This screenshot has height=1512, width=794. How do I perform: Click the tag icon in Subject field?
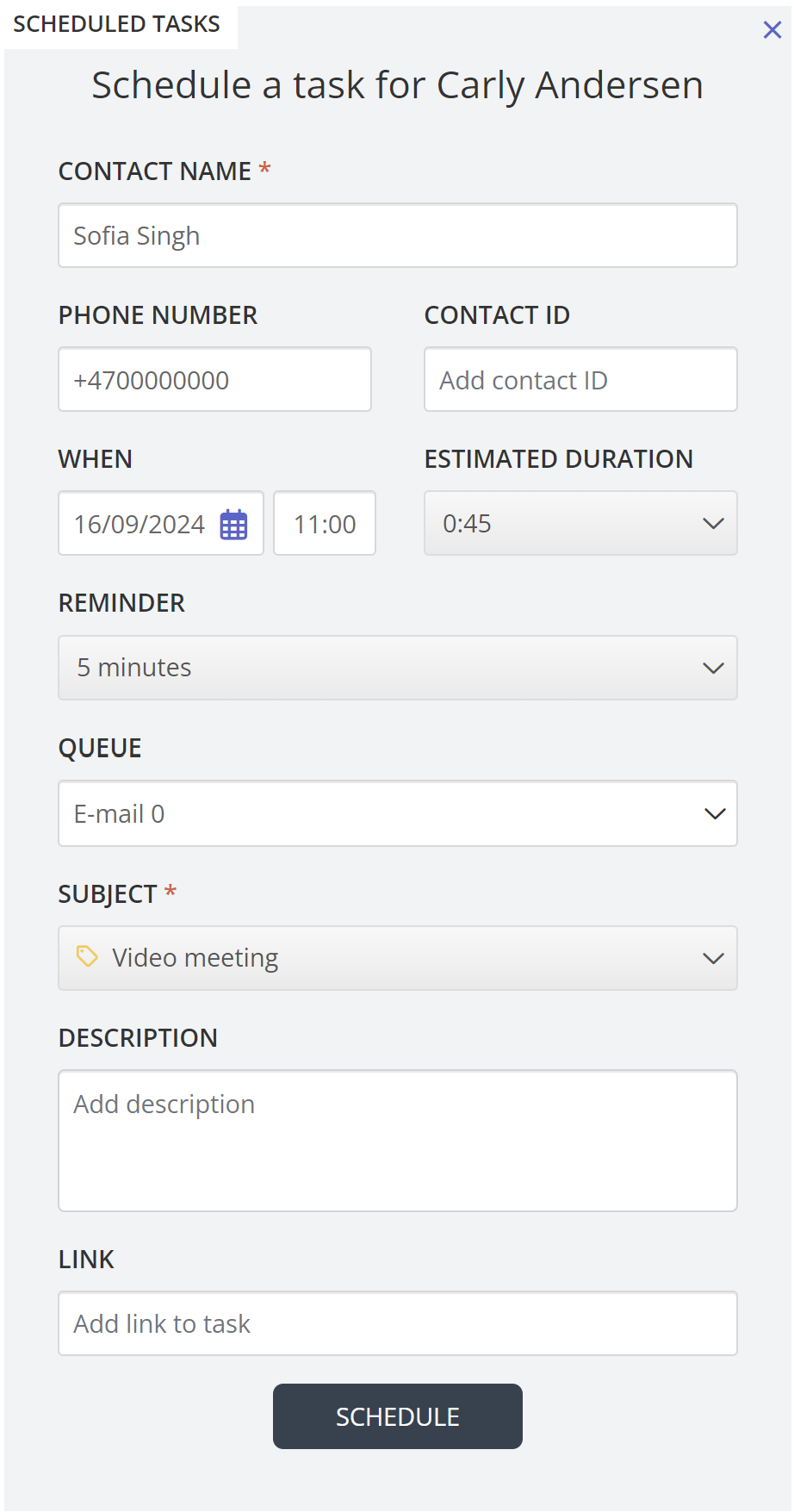87,956
